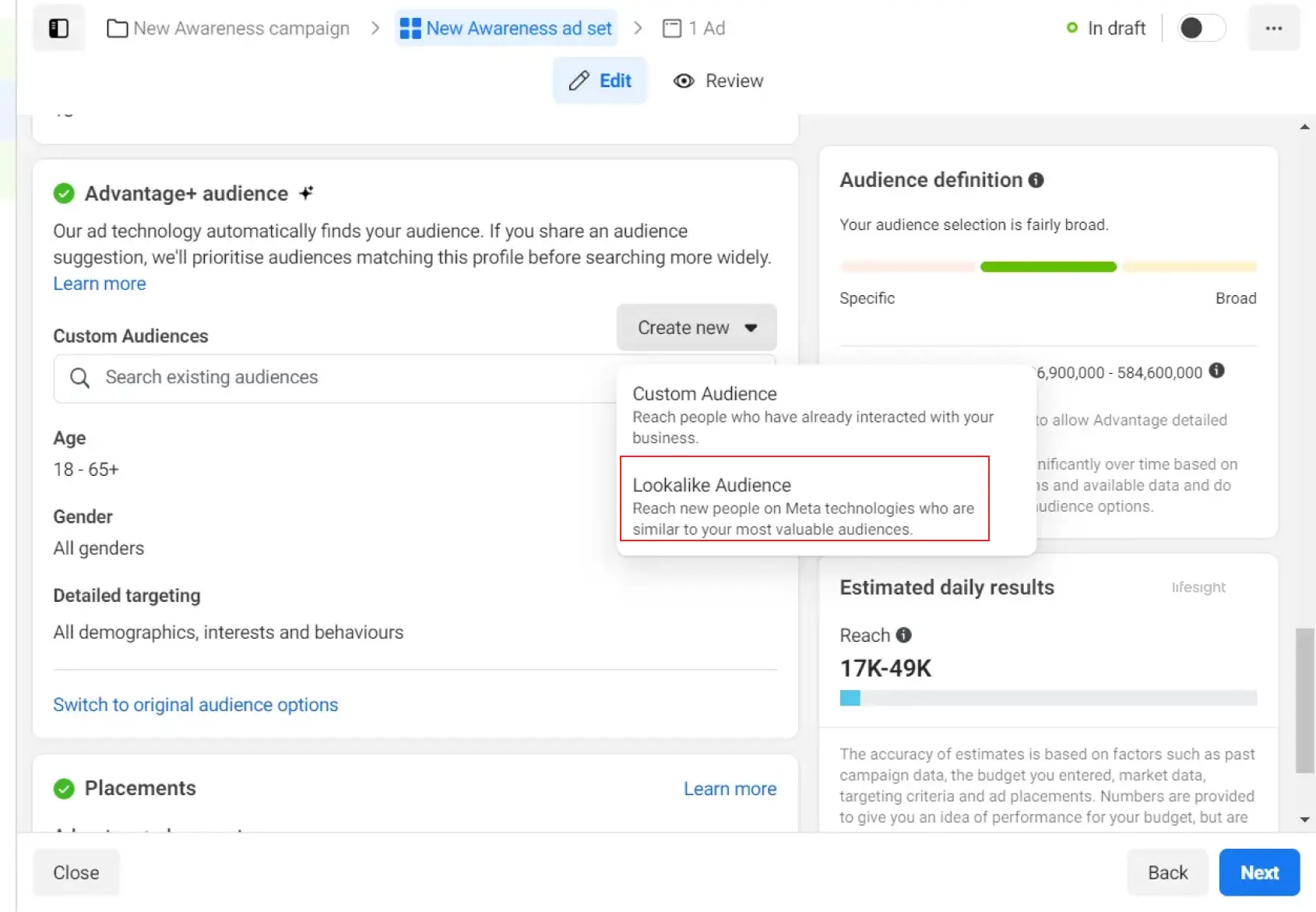Click the Close button

click(76, 872)
